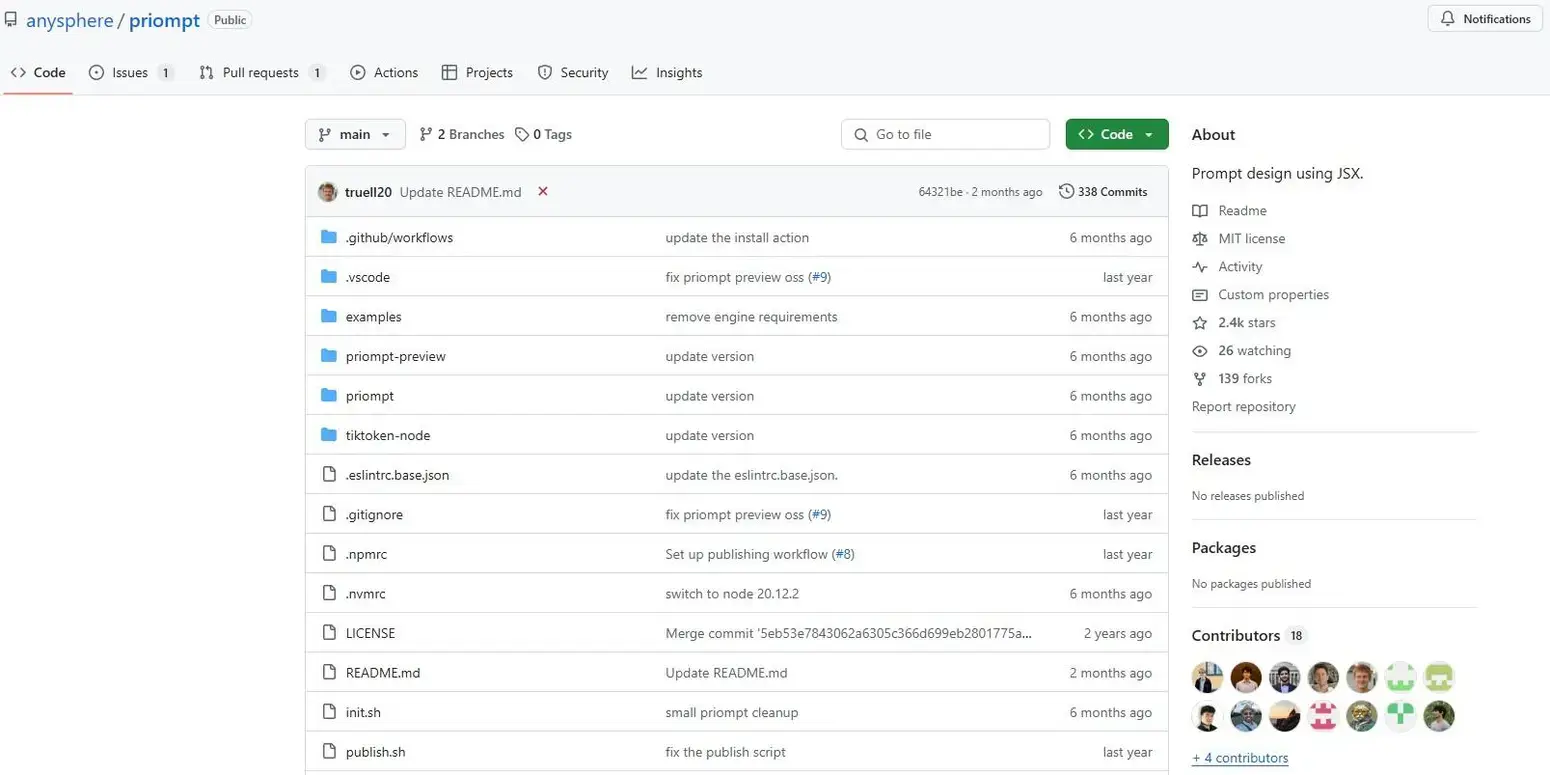This screenshot has height=775, width=1550.
Task: Open the 2 Branches link
Action: (462, 134)
